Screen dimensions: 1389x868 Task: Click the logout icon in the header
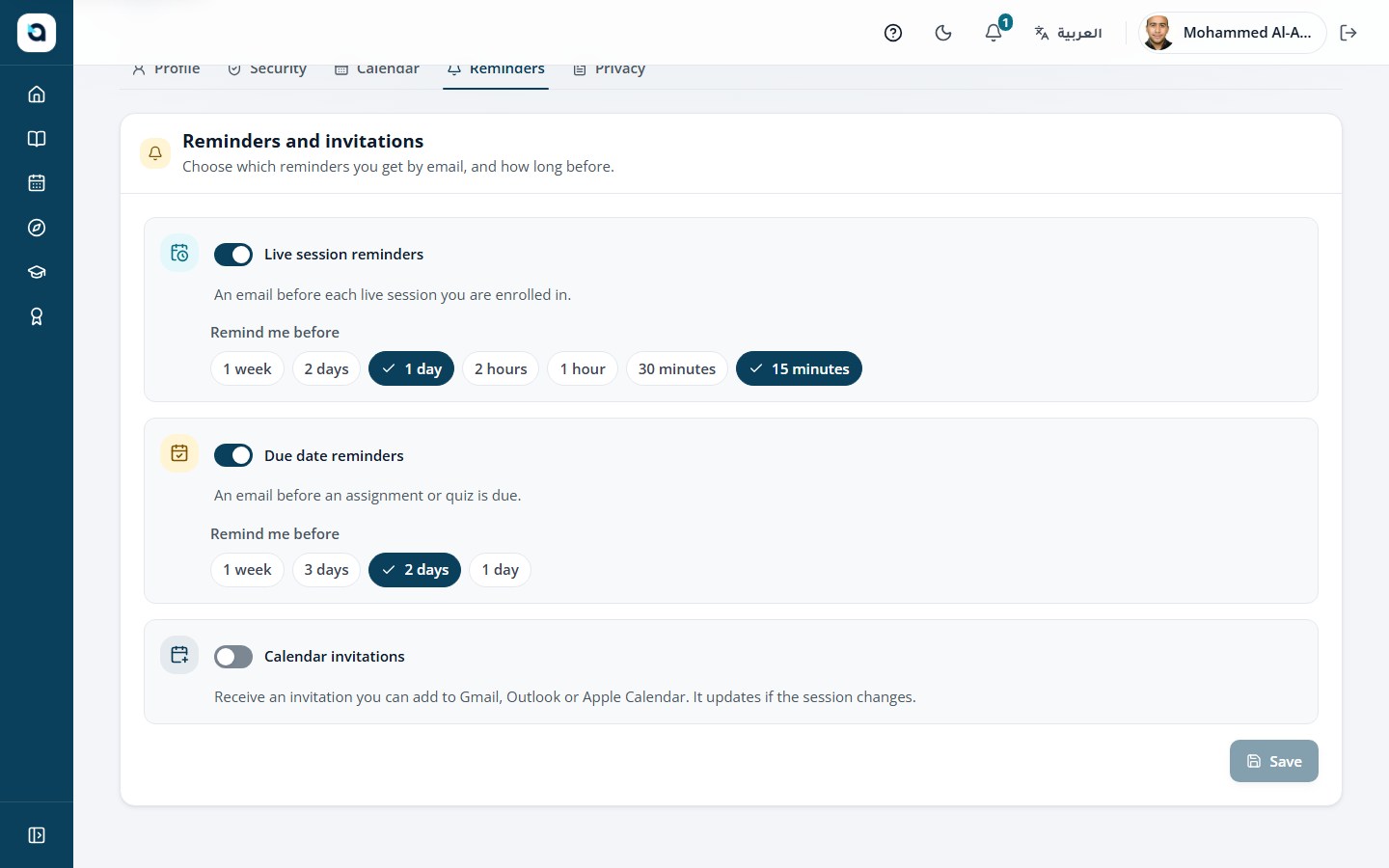[1348, 33]
